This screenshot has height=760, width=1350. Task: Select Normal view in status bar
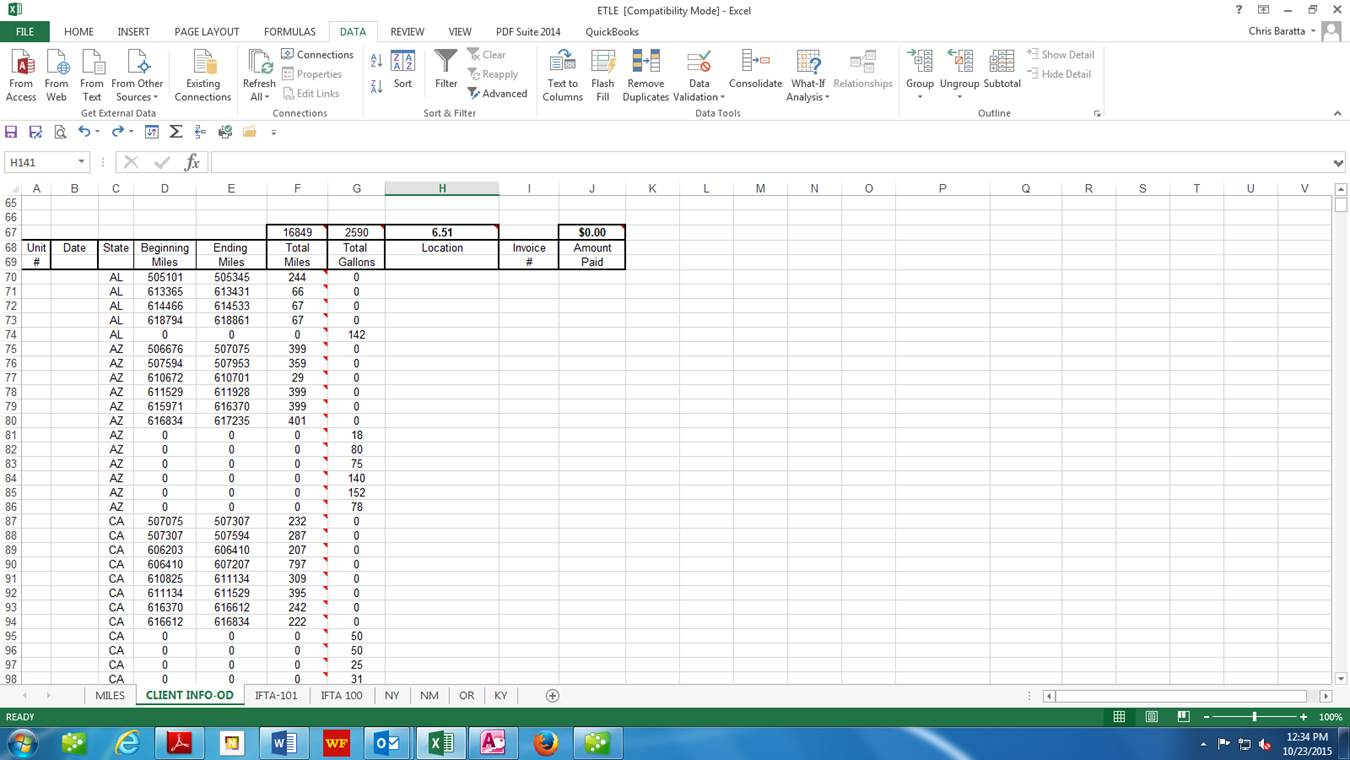1119,717
